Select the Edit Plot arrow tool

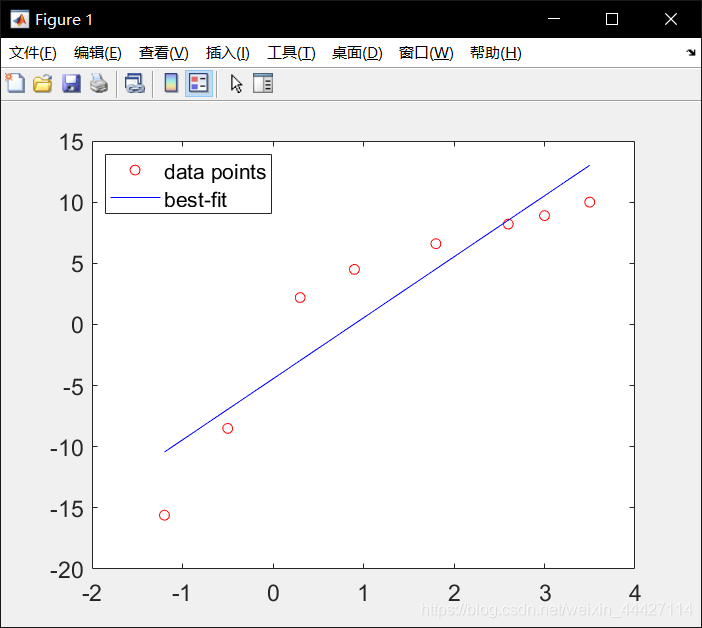(x=236, y=84)
